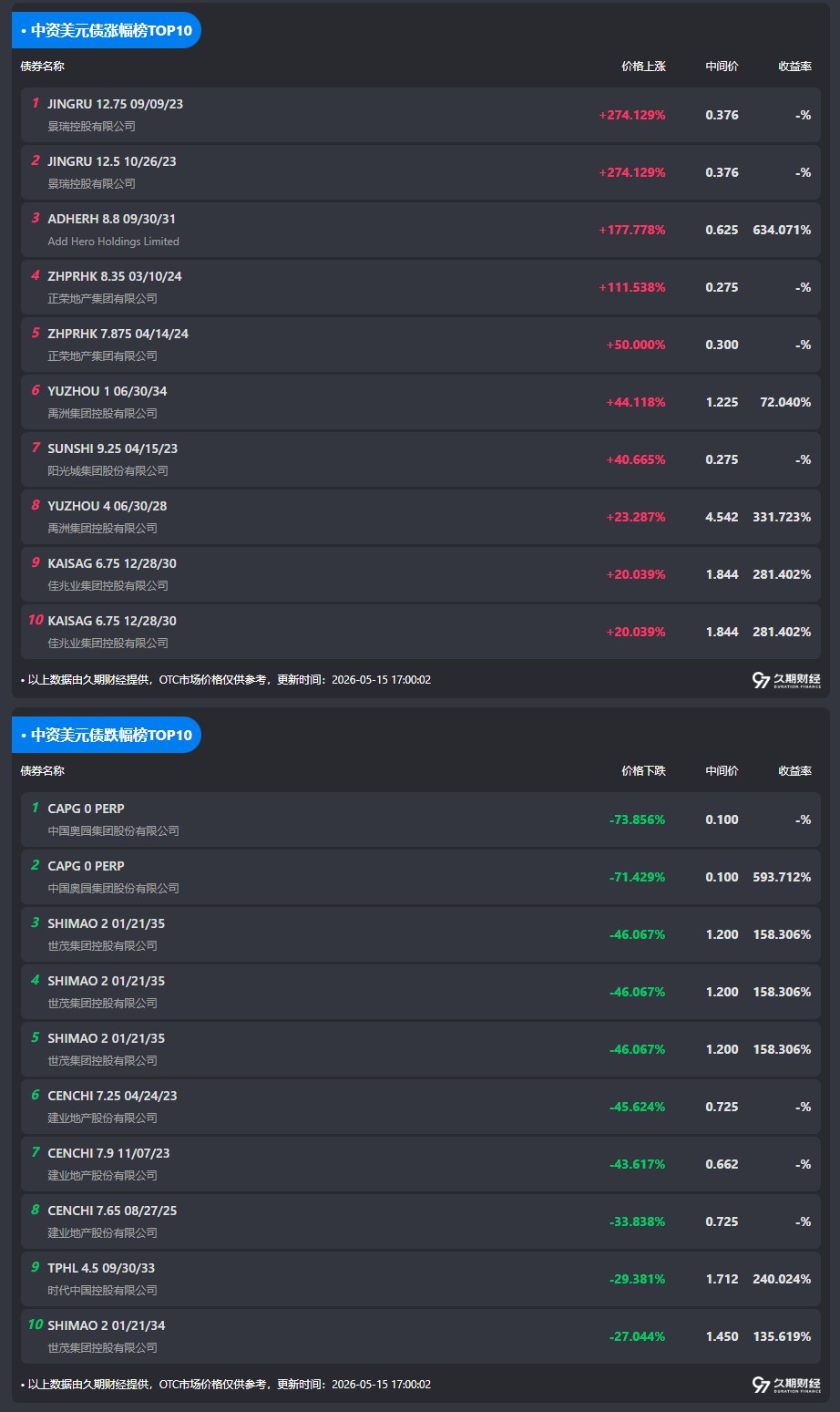This screenshot has width=840, height=1412.
Task: Click the -43.617% price drop value
Action: (x=637, y=1164)
